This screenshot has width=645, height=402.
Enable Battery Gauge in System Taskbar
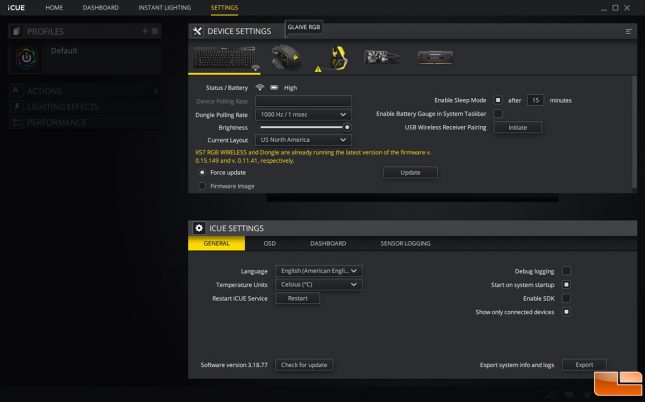(498, 114)
